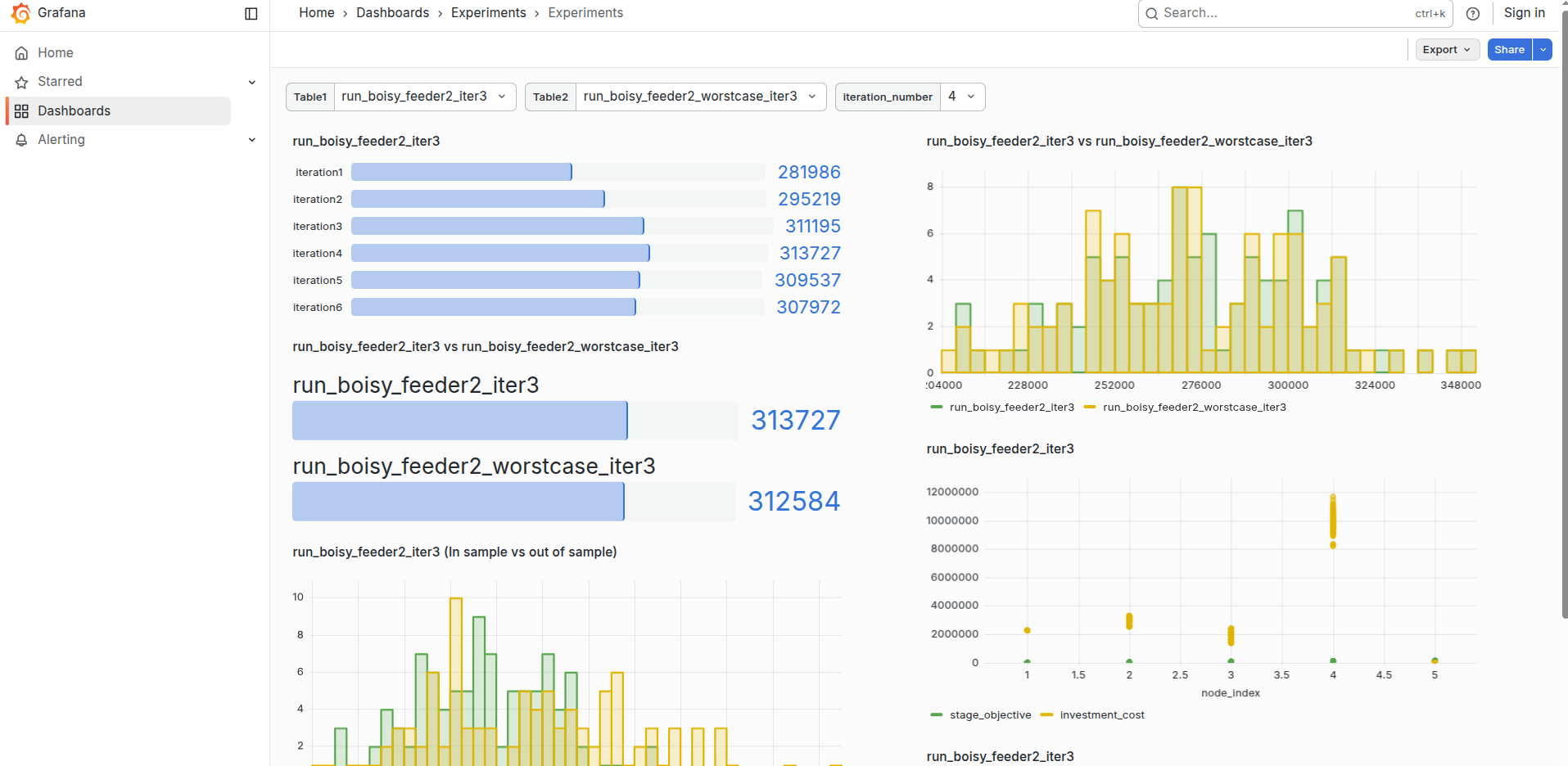Click Sign in link
Viewport: 1568px width, 766px height.
(x=1524, y=13)
